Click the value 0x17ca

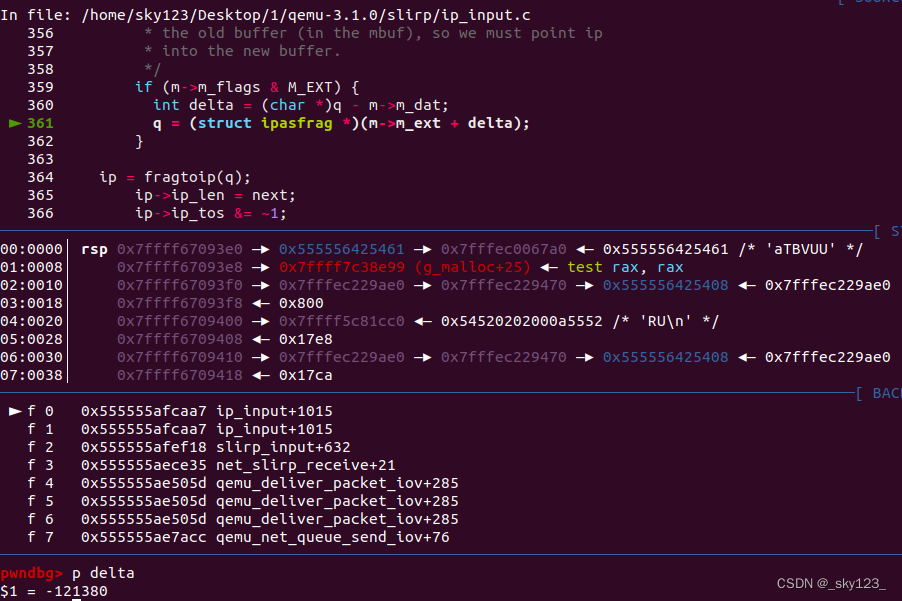[x=305, y=376]
